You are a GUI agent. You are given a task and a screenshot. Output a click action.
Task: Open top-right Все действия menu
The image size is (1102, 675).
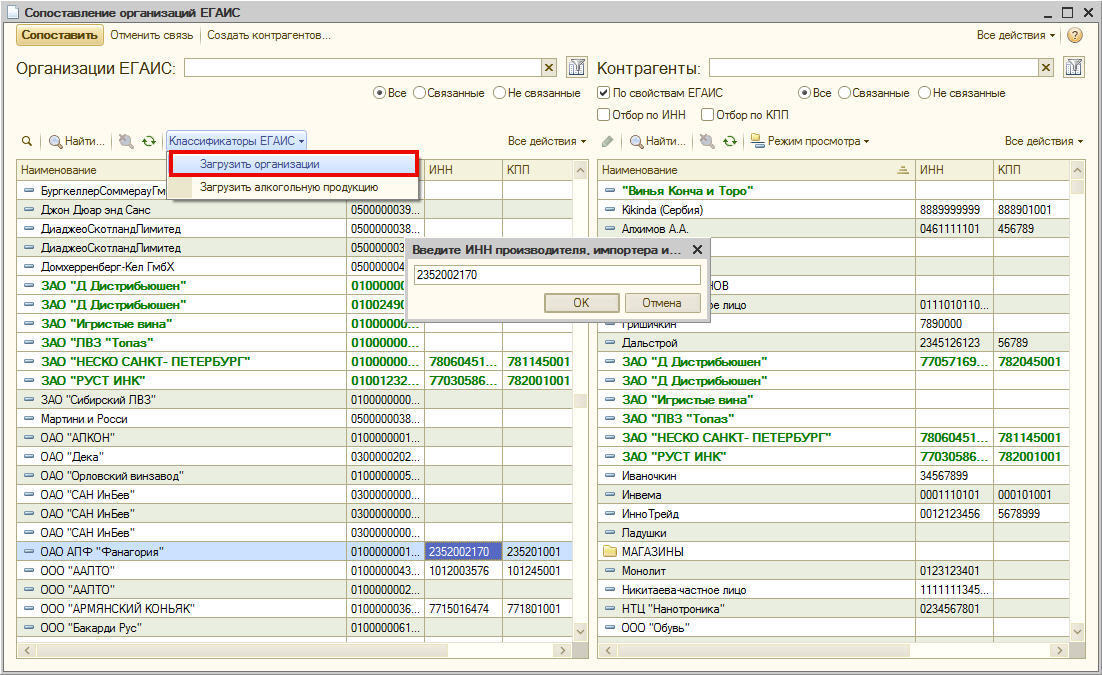pyautogui.click(x=1016, y=35)
